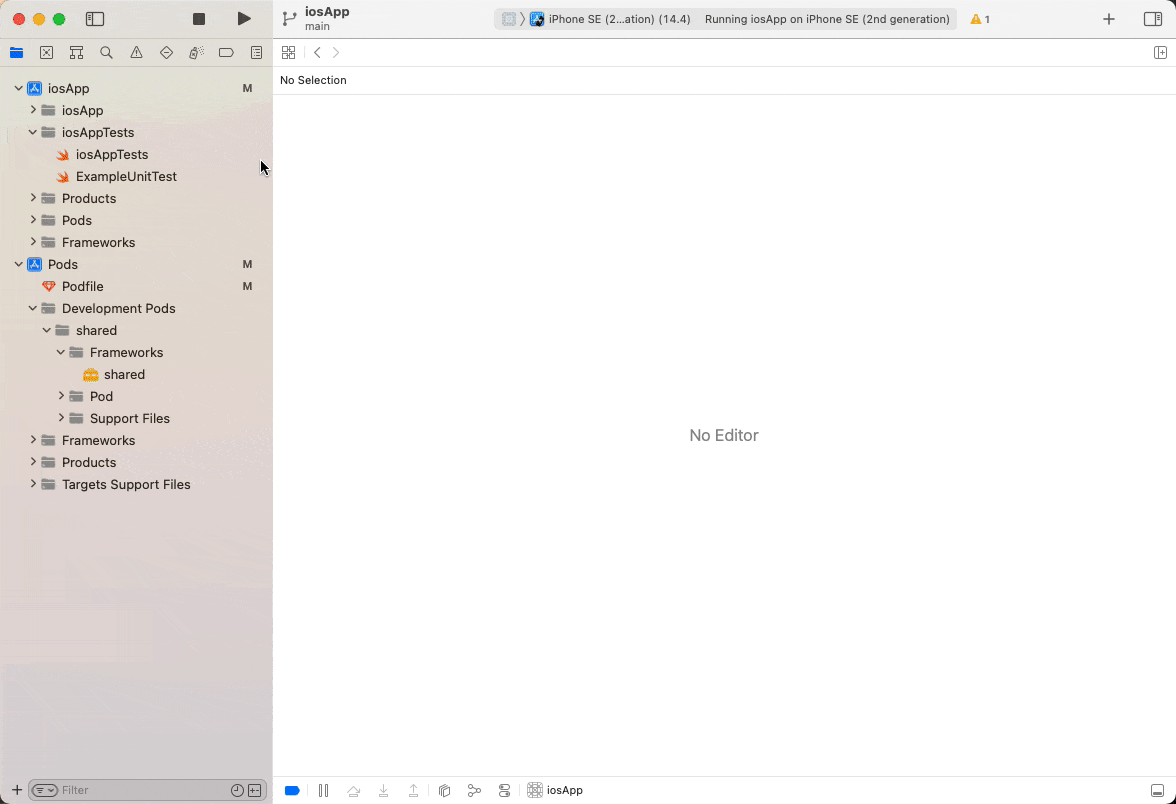Select the Pods project row

[136, 264]
